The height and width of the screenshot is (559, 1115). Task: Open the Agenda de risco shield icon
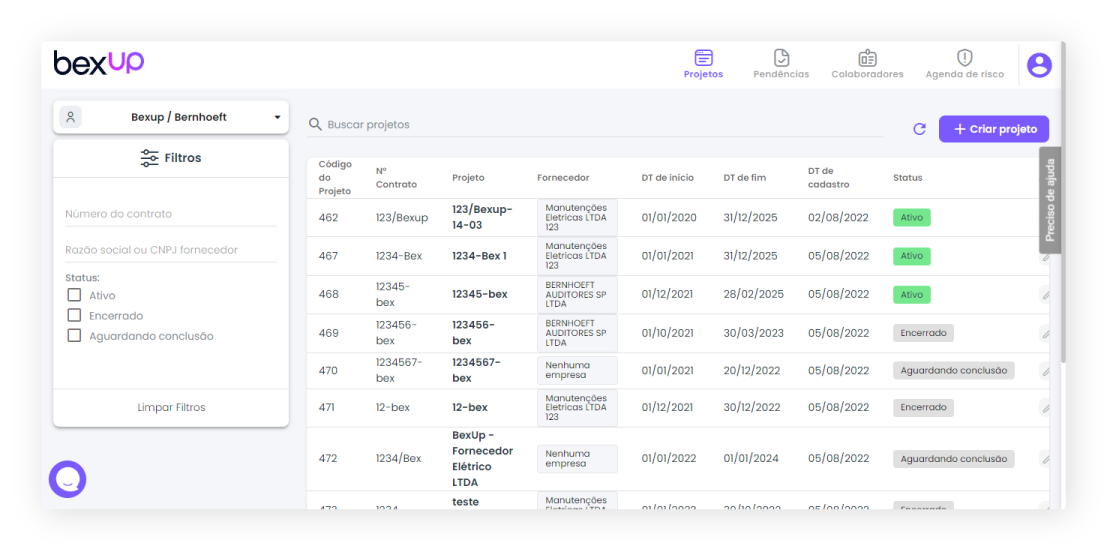coord(964,58)
